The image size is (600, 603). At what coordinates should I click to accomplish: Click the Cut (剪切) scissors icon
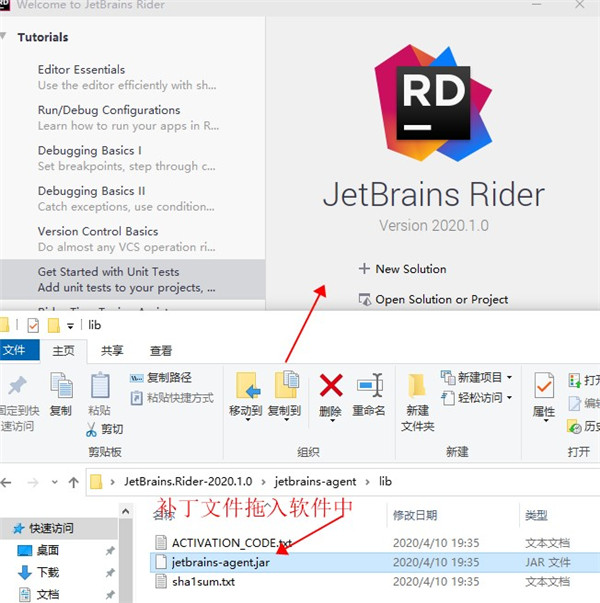(91, 429)
